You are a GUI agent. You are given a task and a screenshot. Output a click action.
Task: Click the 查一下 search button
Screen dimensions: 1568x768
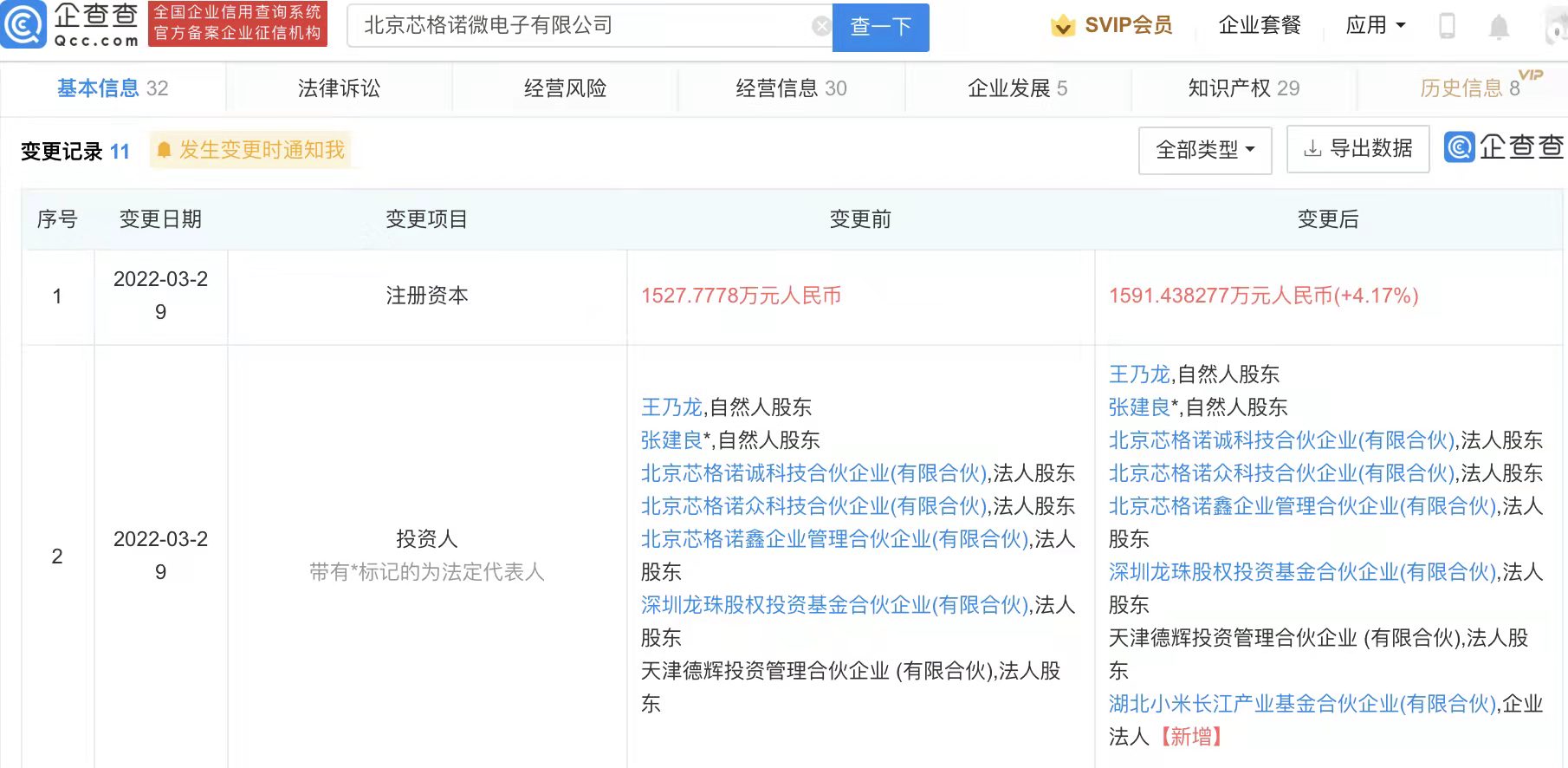880,27
